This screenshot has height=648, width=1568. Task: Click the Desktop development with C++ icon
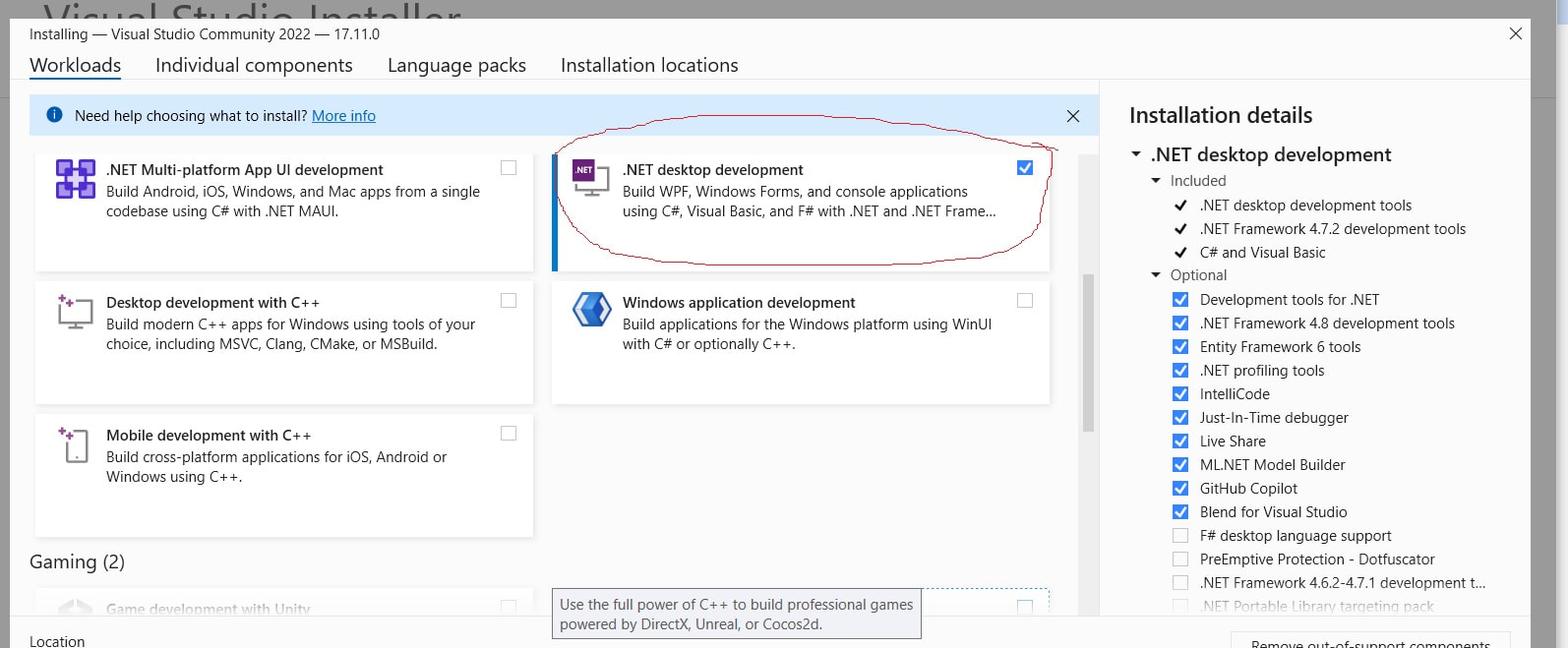[x=76, y=312]
